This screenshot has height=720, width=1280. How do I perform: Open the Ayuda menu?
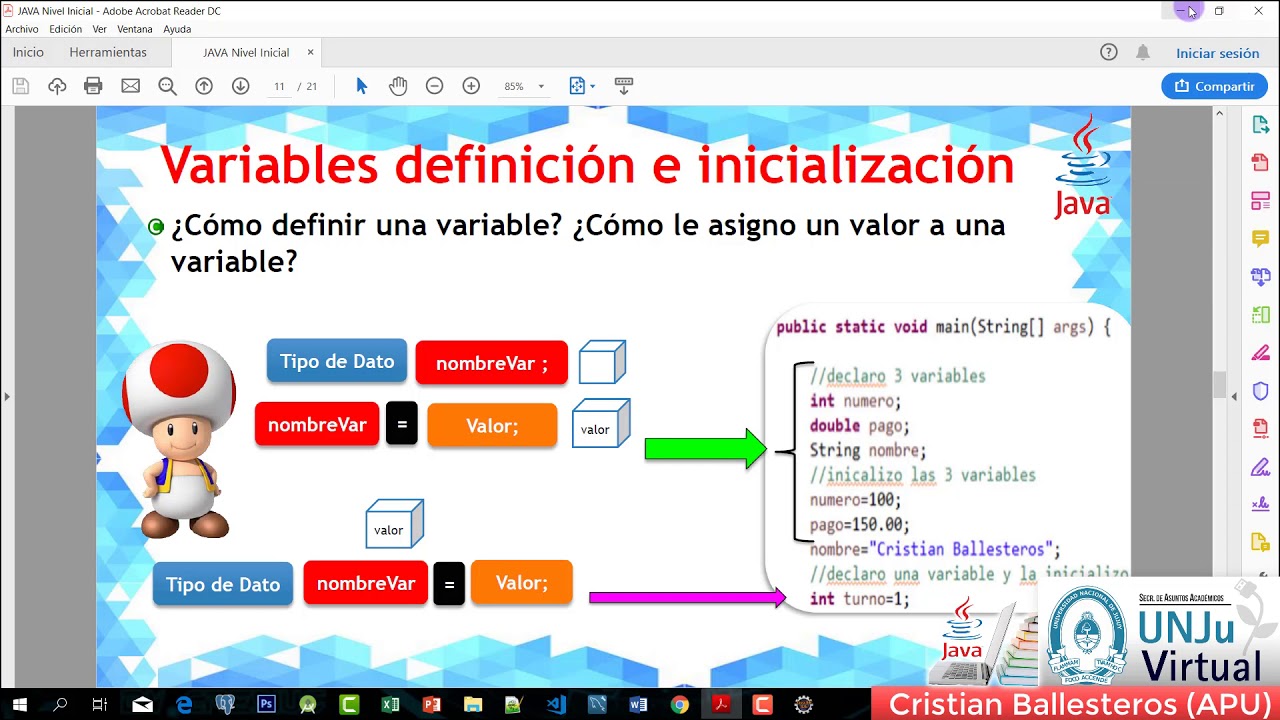pos(177,29)
